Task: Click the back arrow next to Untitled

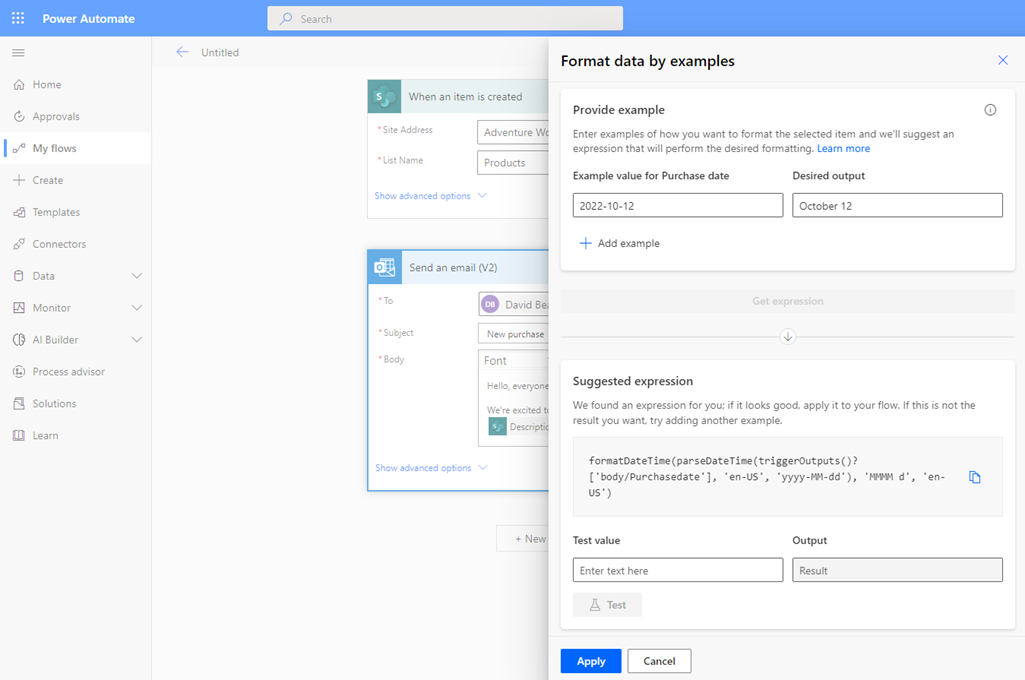Action: click(x=182, y=52)
